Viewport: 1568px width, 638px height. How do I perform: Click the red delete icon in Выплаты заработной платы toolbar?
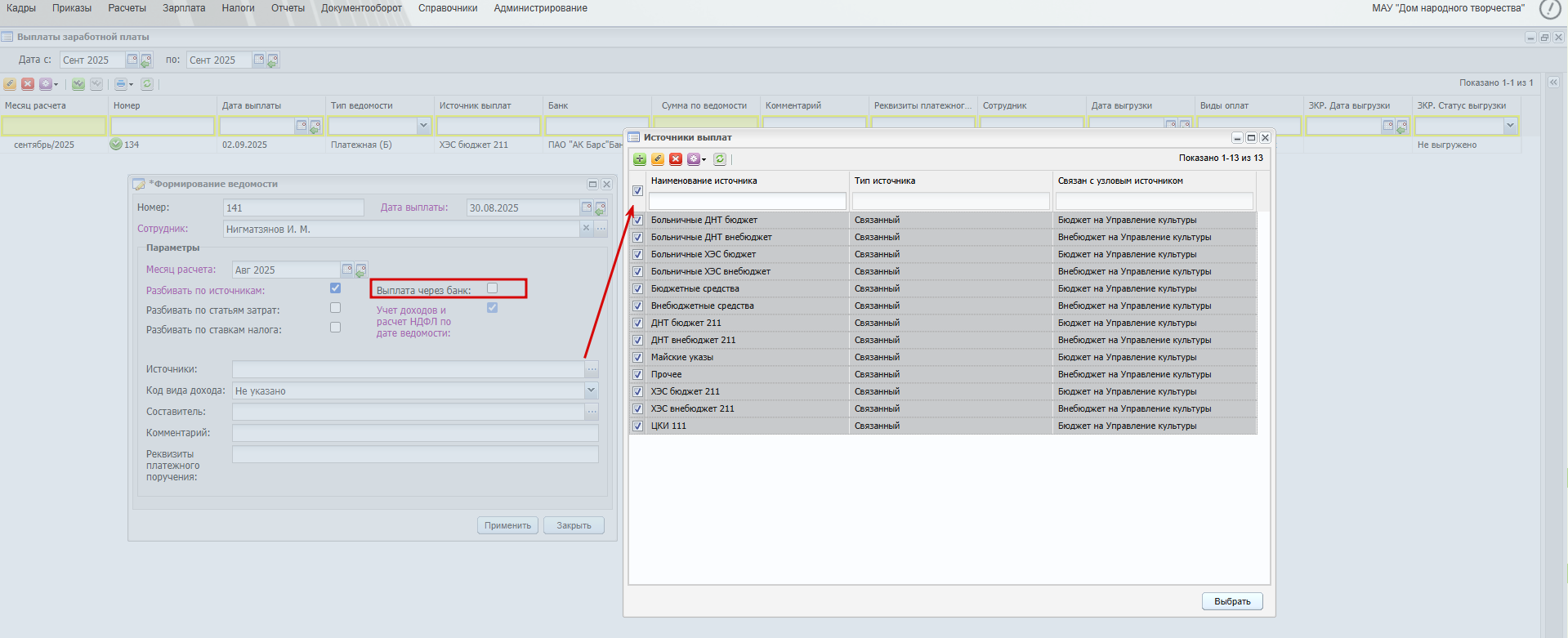point(28,84)
